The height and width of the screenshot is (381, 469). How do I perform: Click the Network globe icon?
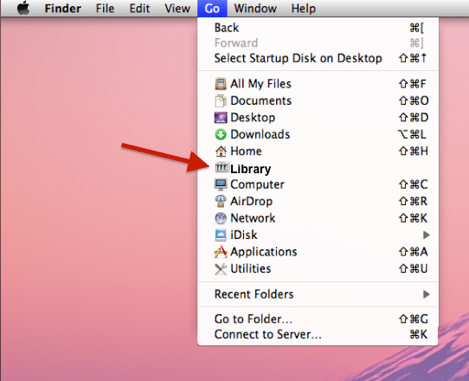(221, 218)
